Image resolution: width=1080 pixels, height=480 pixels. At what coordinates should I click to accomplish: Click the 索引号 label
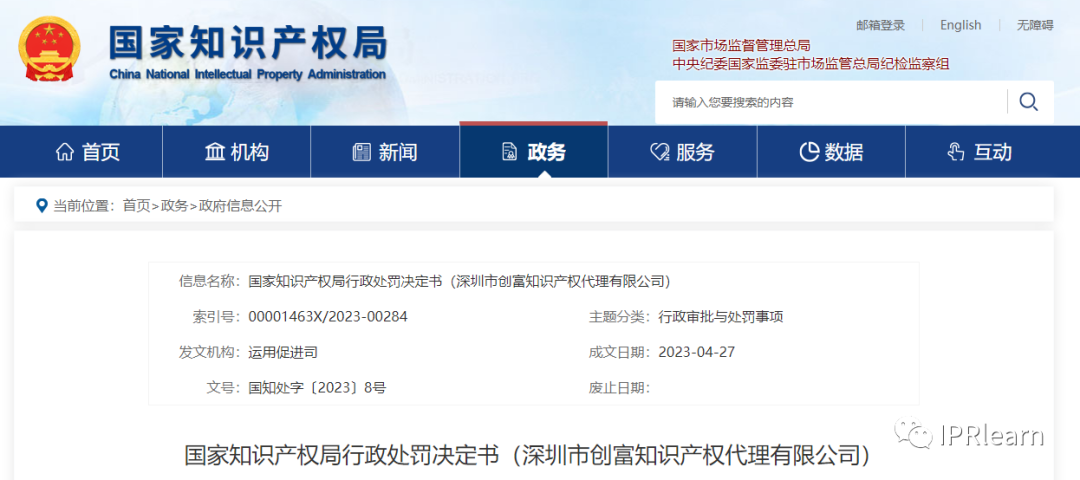click(216, 317)
